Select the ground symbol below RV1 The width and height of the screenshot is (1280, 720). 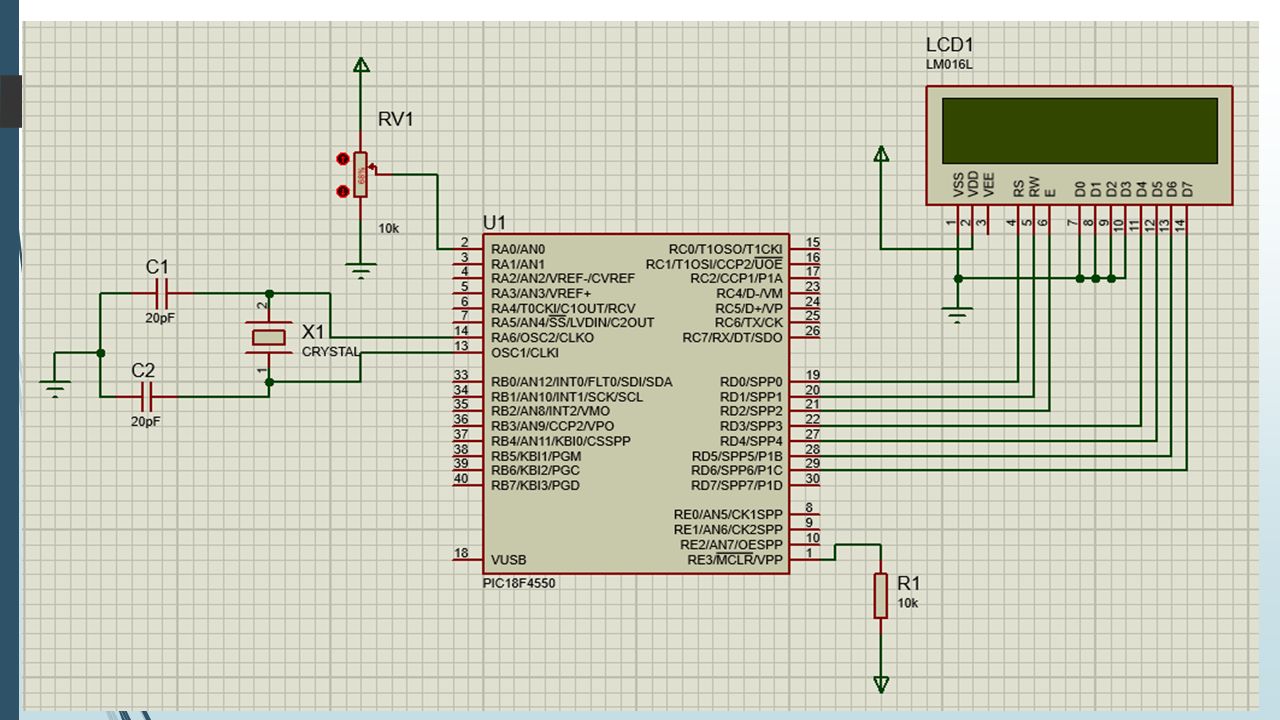361,269
